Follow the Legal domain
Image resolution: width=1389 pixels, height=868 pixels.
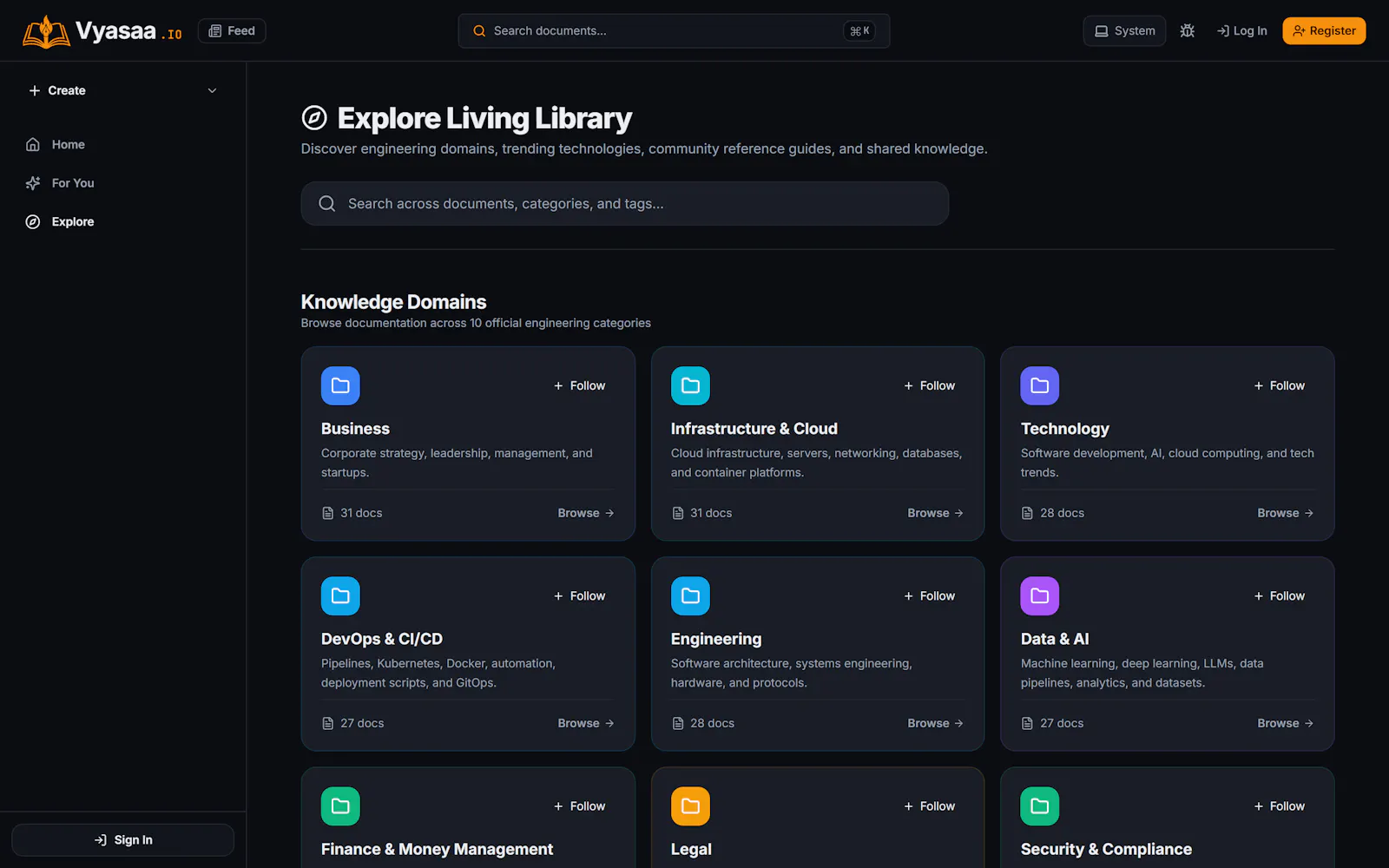point(930,806)
